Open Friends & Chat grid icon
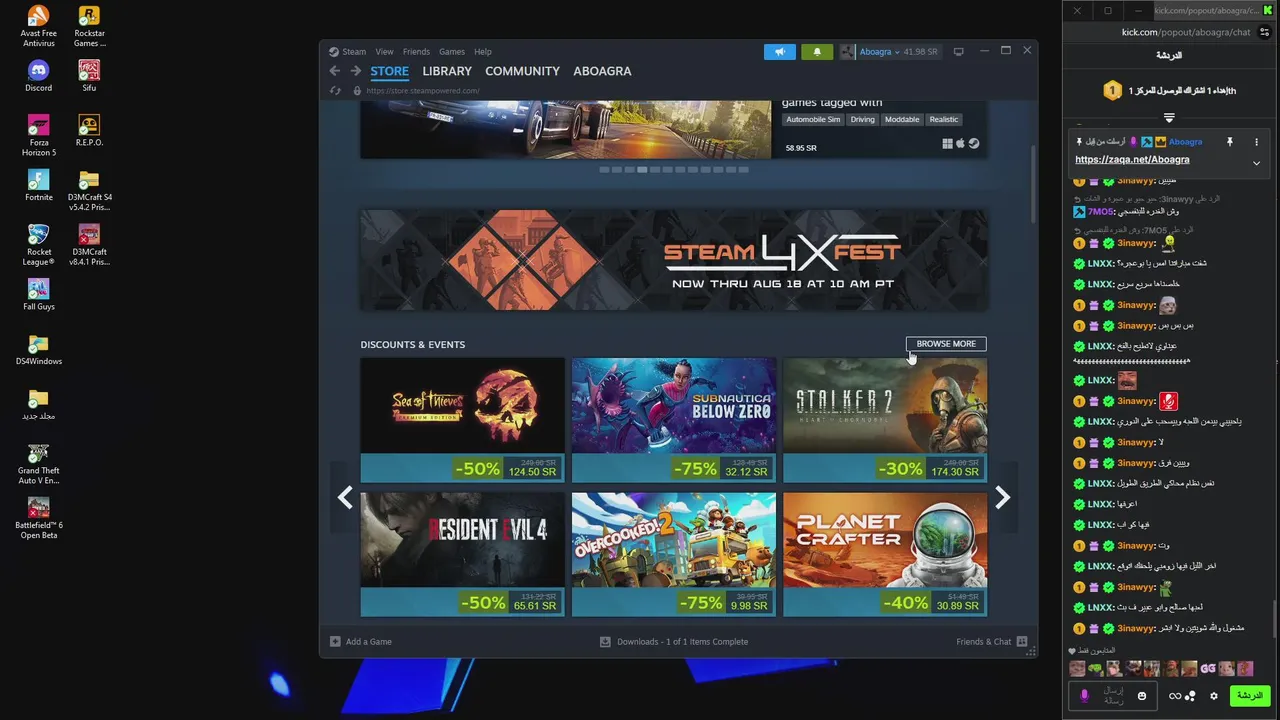Screen dimensions: 1280x720 (1022, 642)
